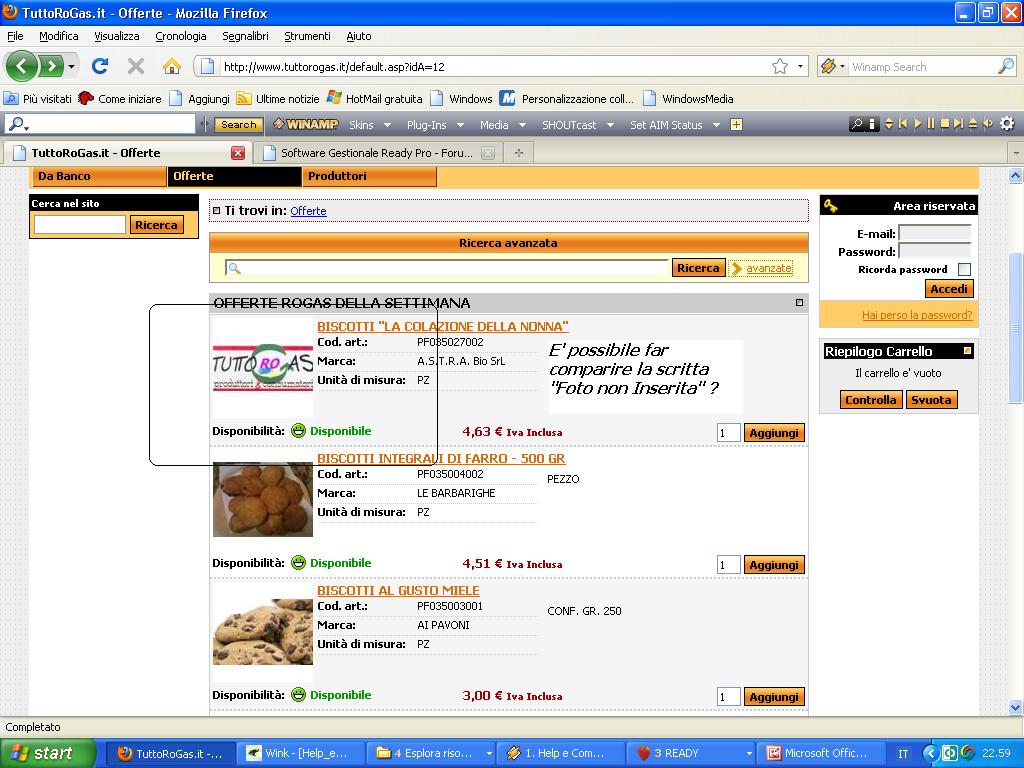Open the Winamp toolbar settings gear
The image size is (1024, 768).
pyautogui.click(x=1008, y=124)
